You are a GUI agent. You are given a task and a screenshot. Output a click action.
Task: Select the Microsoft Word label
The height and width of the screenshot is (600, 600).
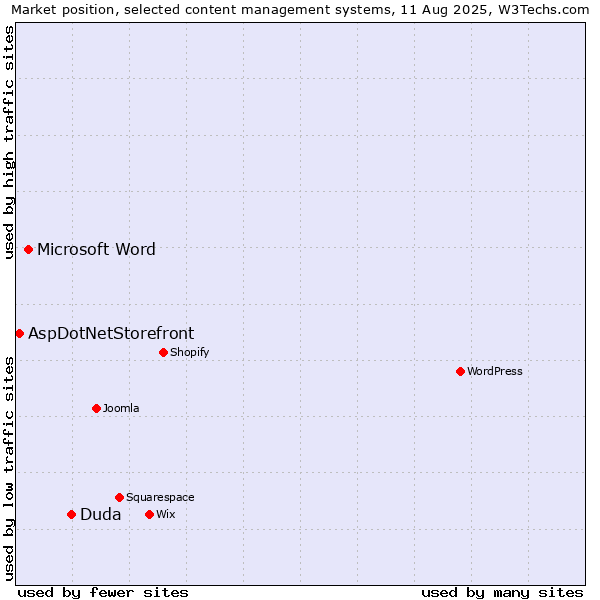[96, 249]
